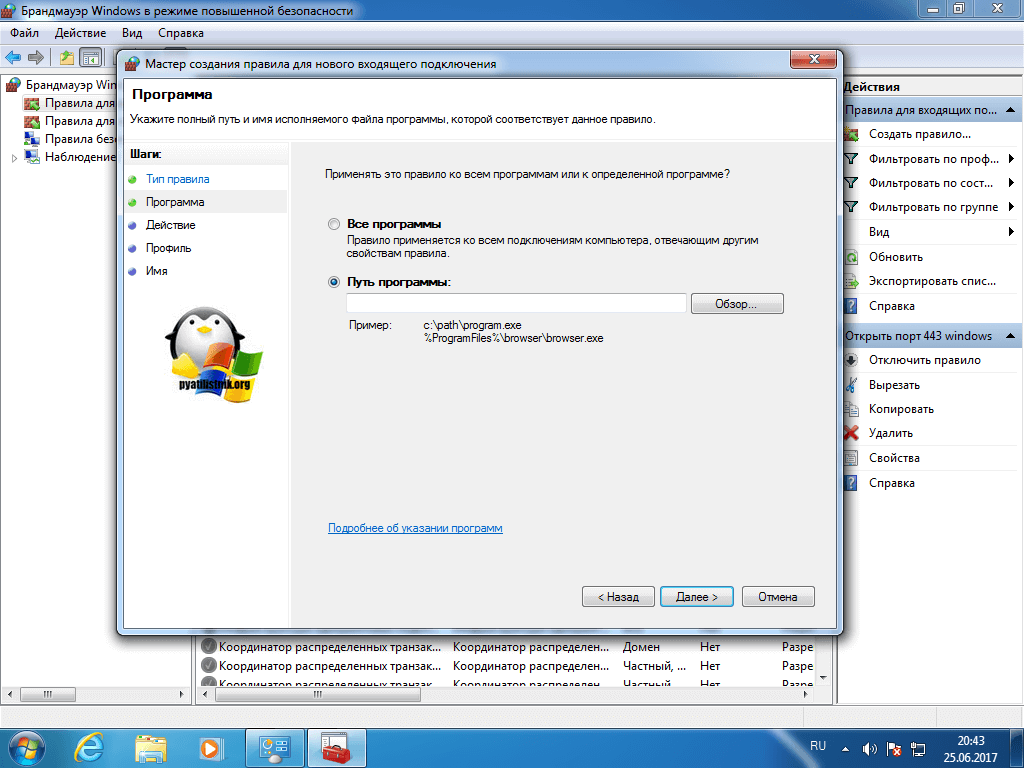Open the Файл menu
The image size is (1024, 768).
[25, 33]
